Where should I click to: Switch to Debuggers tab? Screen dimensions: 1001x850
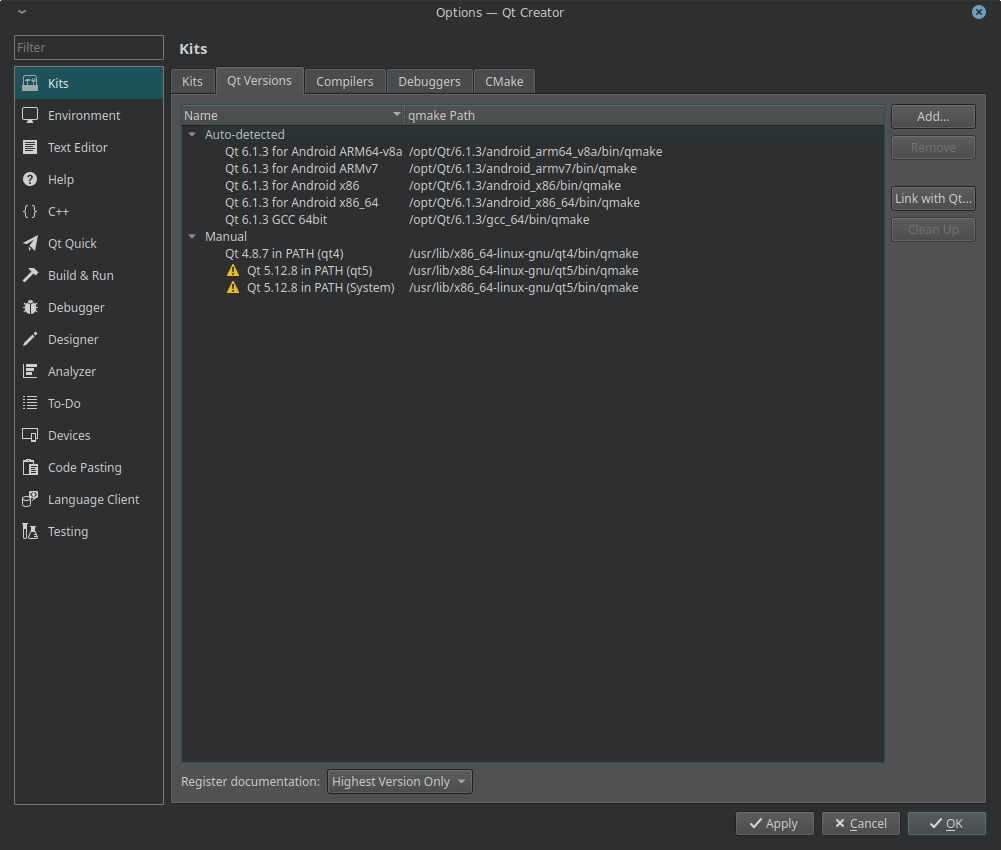point(429,82)
